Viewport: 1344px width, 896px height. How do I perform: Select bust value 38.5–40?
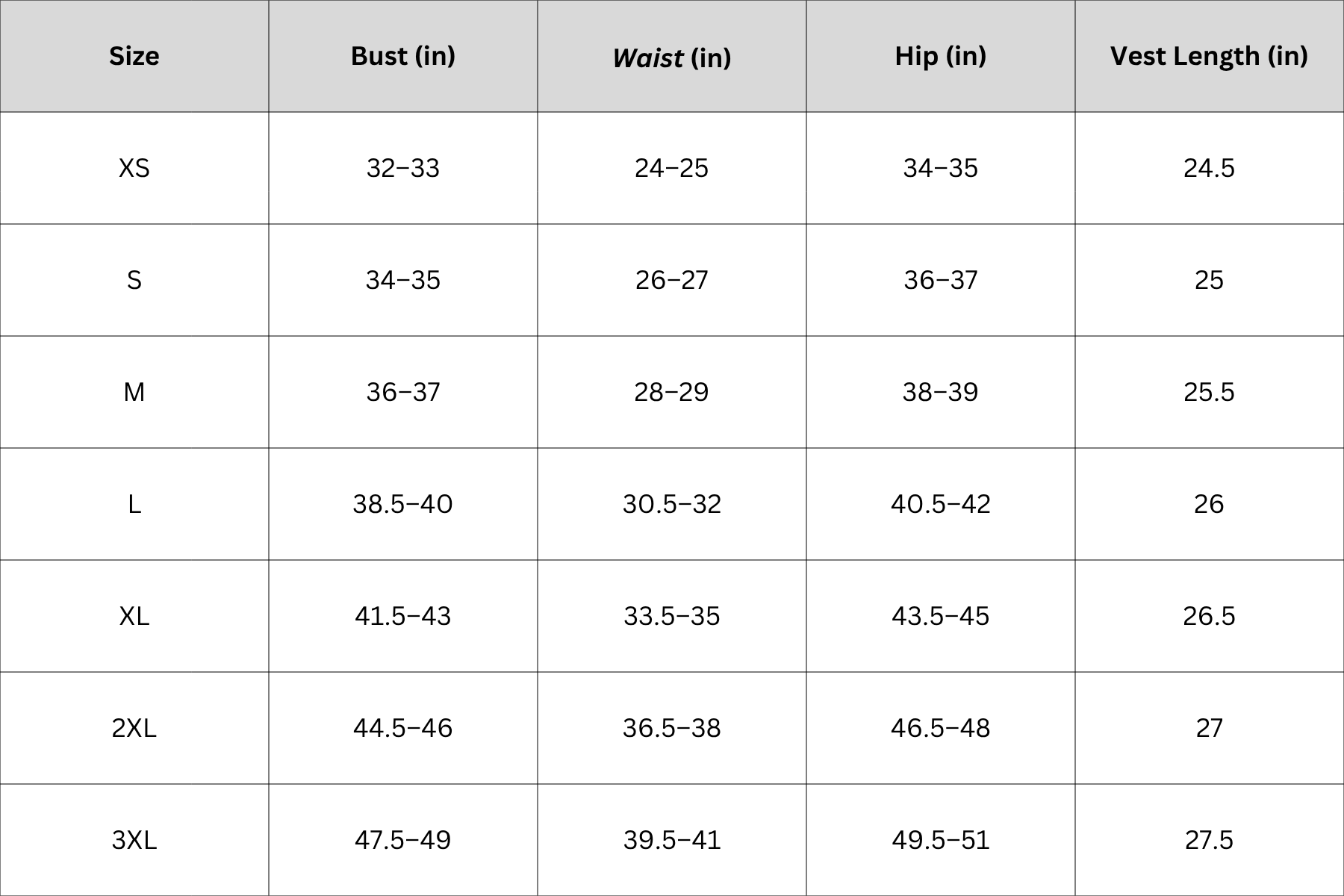[403, 504]
